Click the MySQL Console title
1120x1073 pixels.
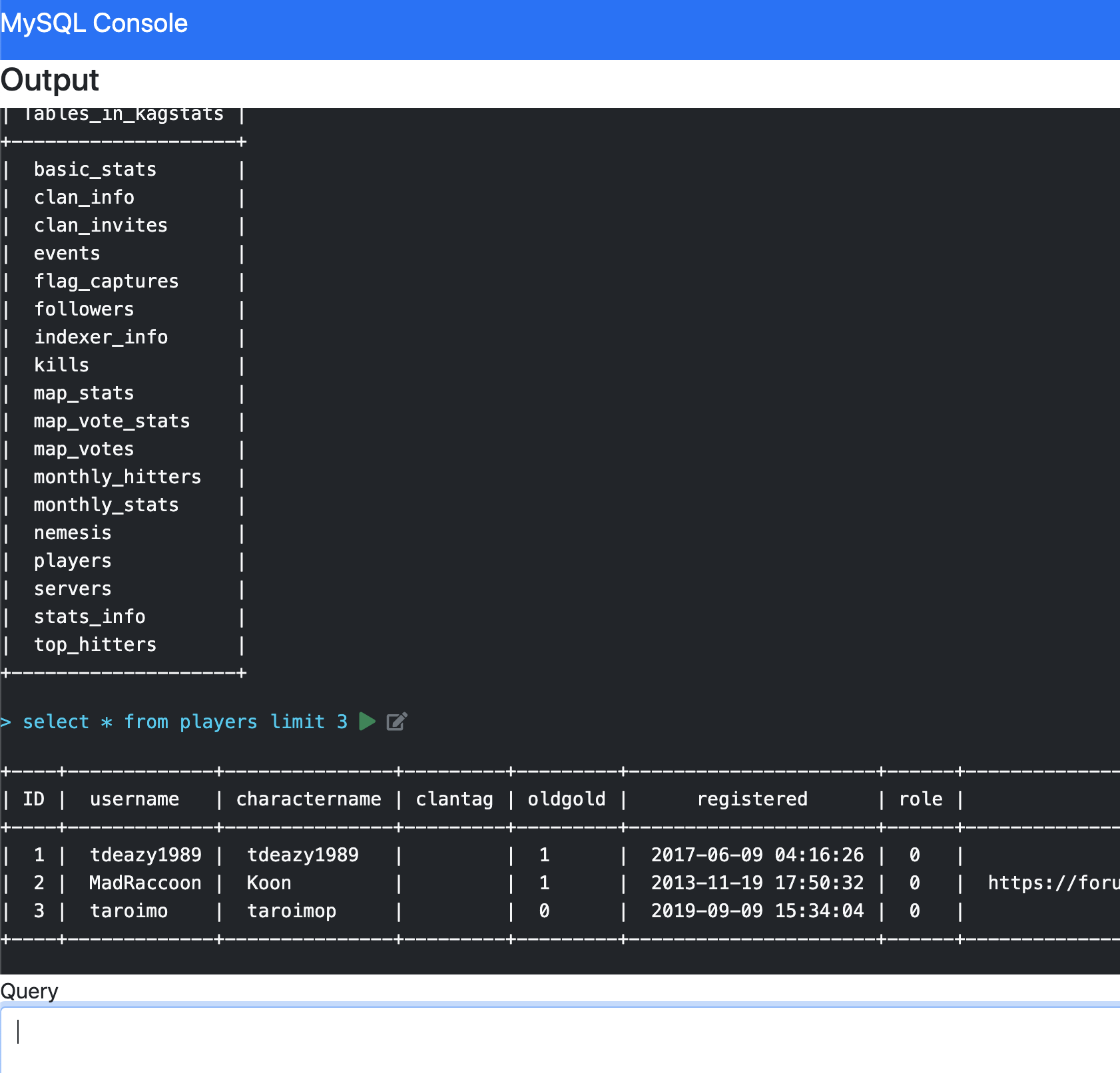(x=94, y=23)
